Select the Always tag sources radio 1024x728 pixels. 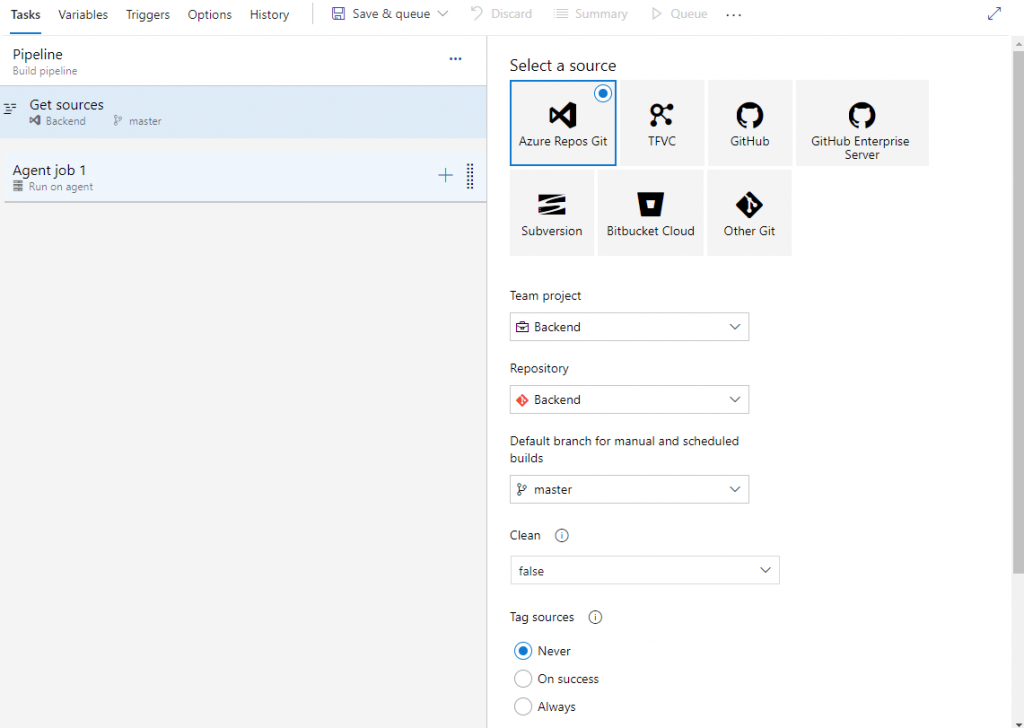[x=522, y=706]
